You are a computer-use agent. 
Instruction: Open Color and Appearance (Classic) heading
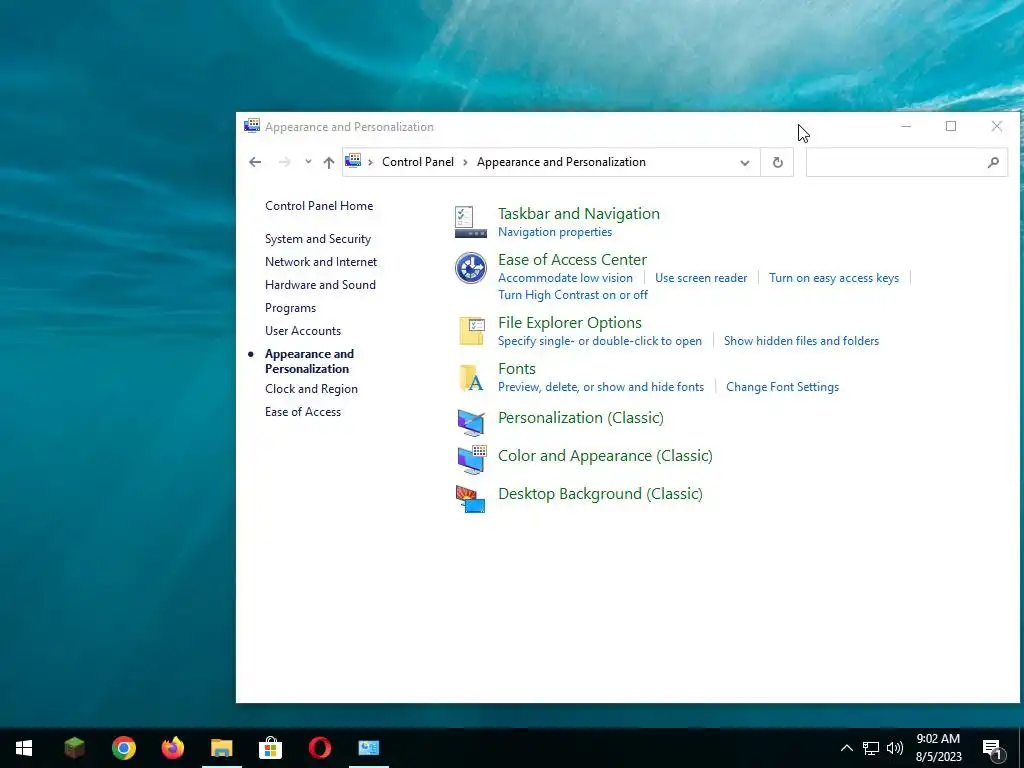605,455
